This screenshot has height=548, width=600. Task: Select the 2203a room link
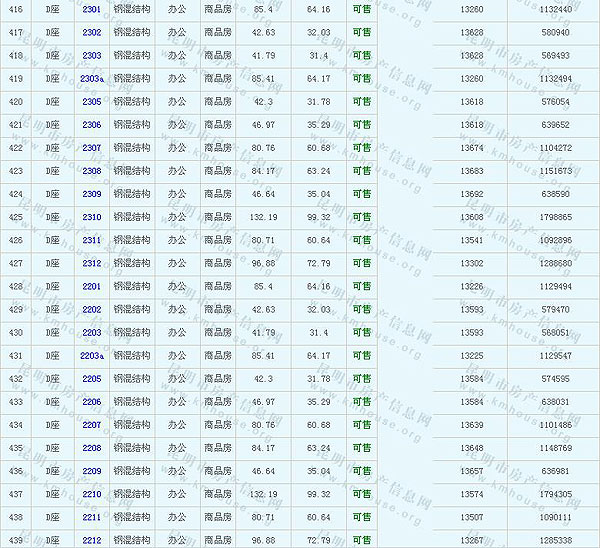click(x=91, y=355)
